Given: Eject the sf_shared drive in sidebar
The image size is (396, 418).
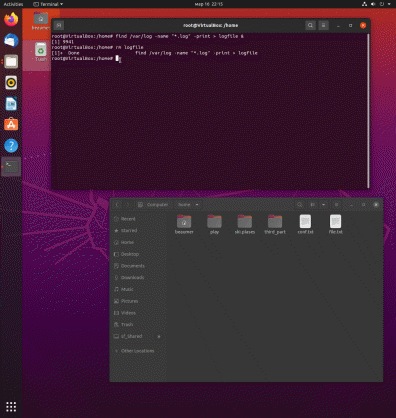Looking at the screenshot, I should [x=159, y=337].
